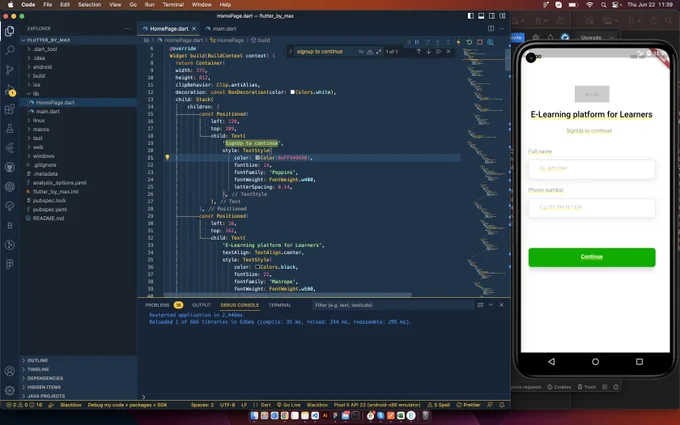Open the Selection menu in menu bar

click(89, 5)
